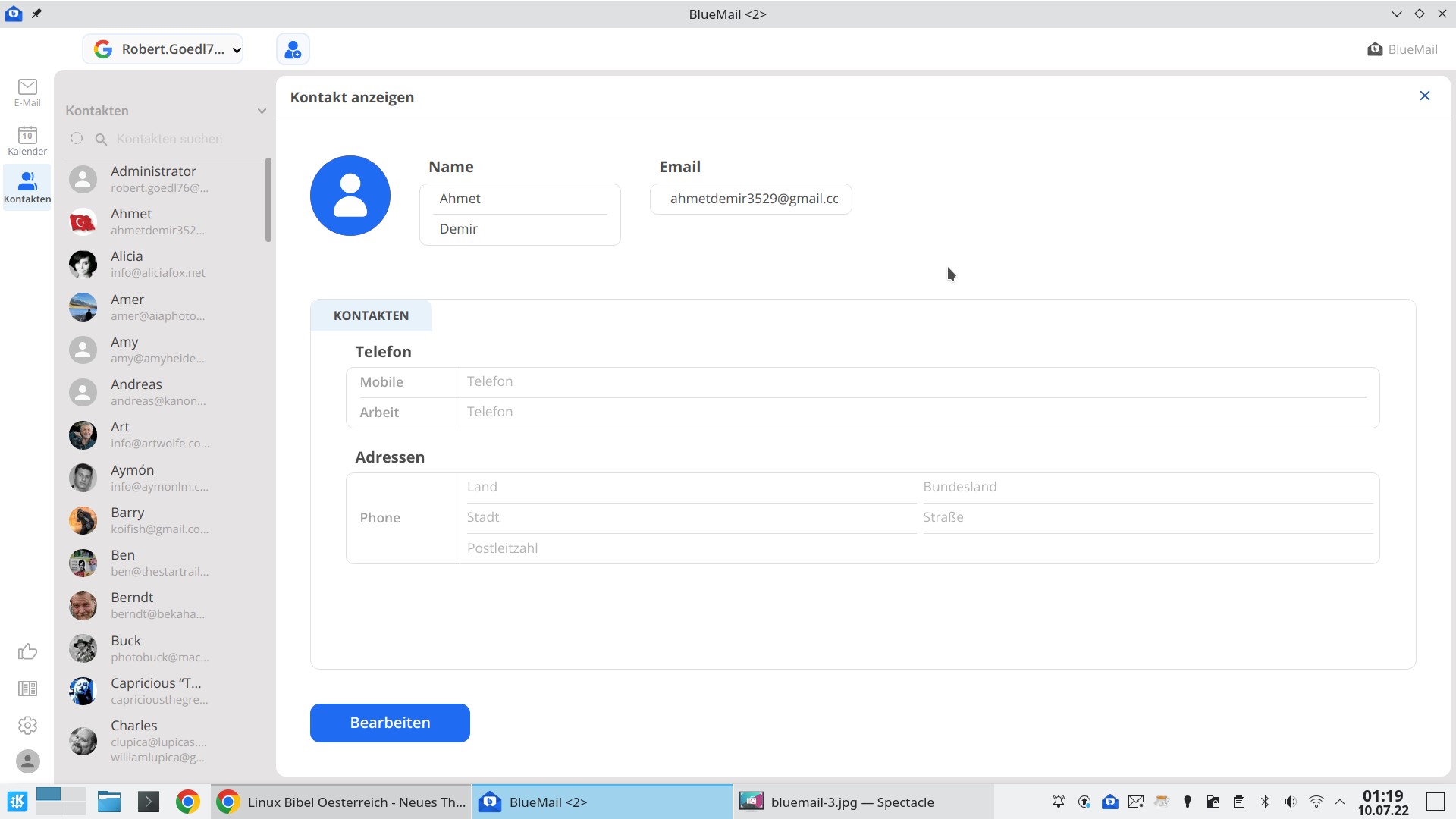Click the volume speaker tray icon
The width and height of the screenshot is (1456, 819).
[1290, 802]
